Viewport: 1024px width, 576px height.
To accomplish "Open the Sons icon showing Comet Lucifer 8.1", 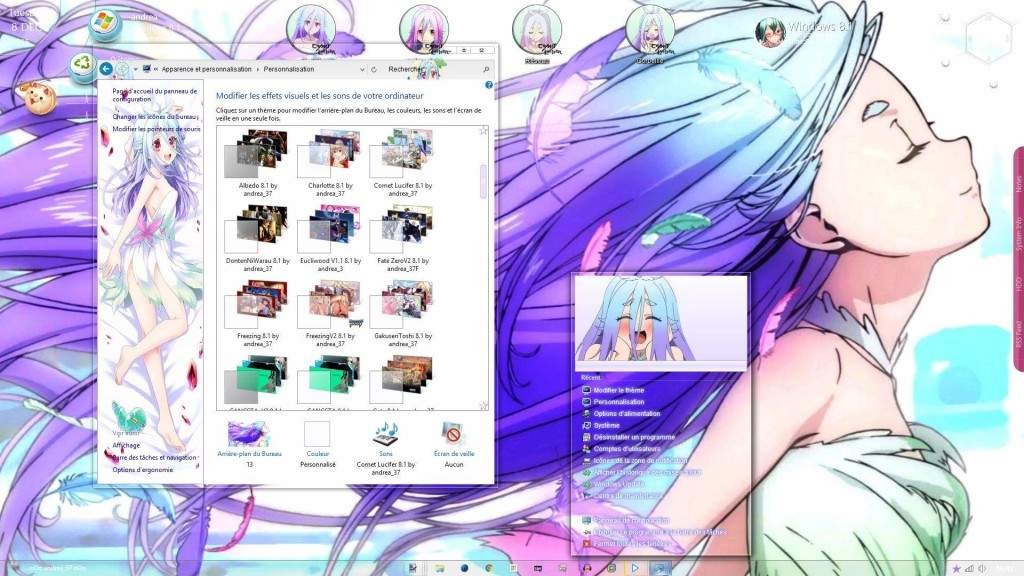I will pyautogui.click(x=385, y=433).
